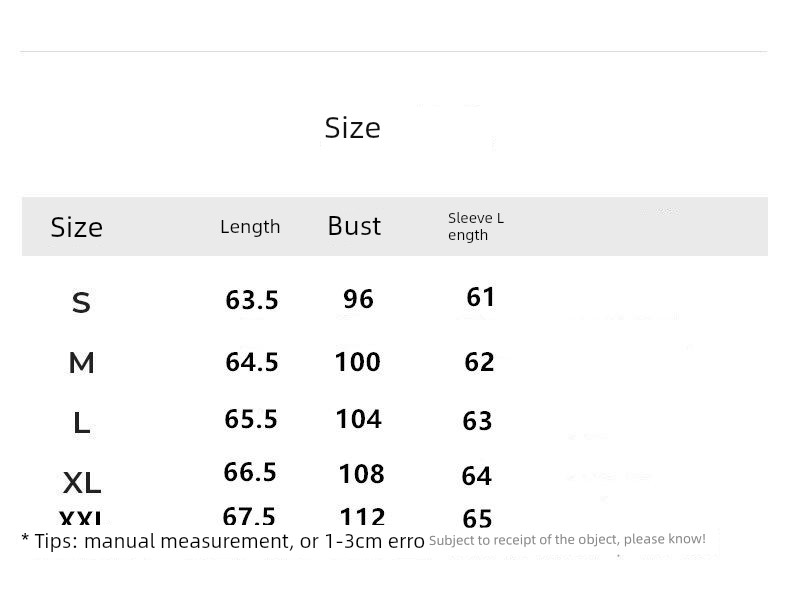The width and height of the screenshot is (790, 597).
Task: Select the "Sleeve Length" column header
Action: coord(475,226)
